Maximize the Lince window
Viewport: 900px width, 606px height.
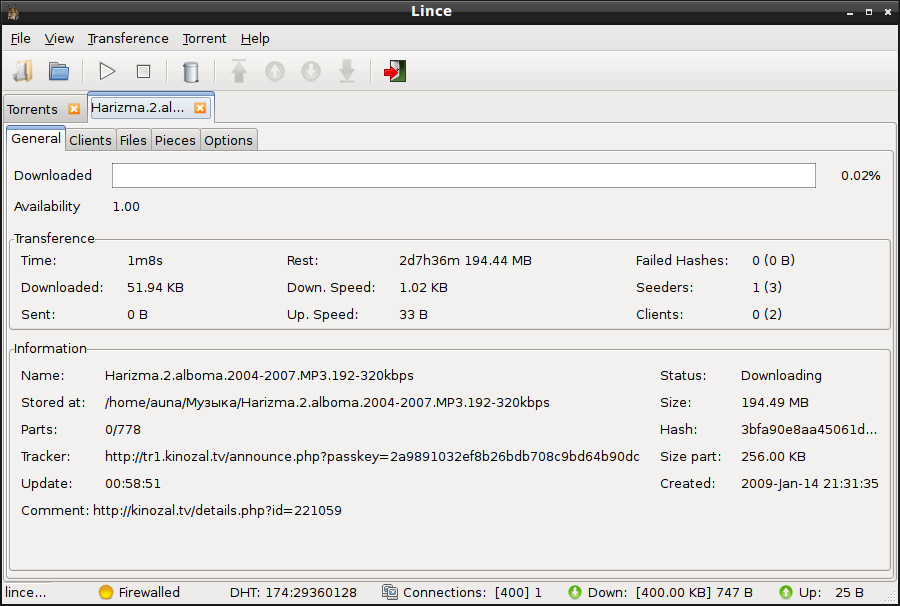tap(869, 11)
